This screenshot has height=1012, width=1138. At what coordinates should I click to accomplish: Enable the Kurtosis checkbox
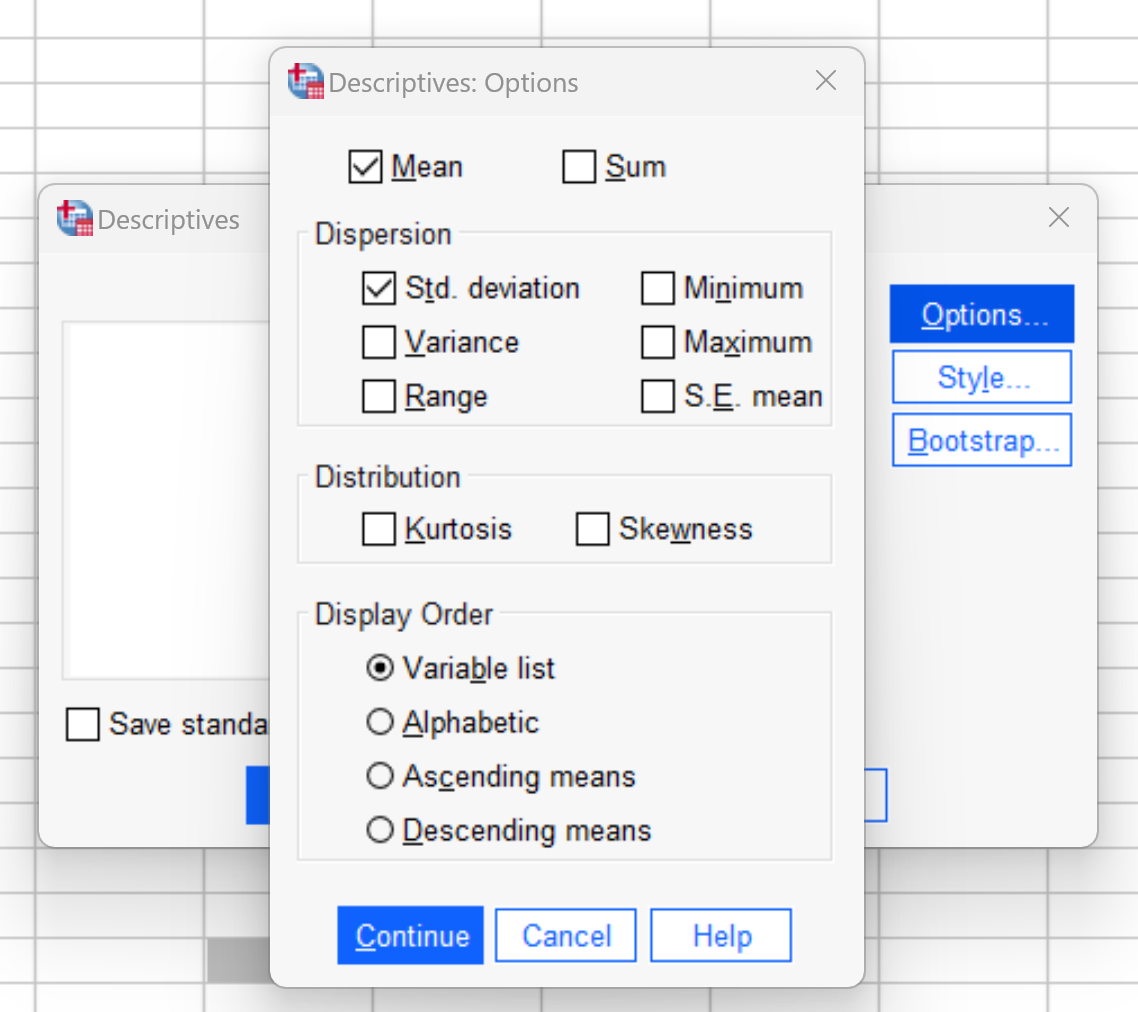coord(378,529)
